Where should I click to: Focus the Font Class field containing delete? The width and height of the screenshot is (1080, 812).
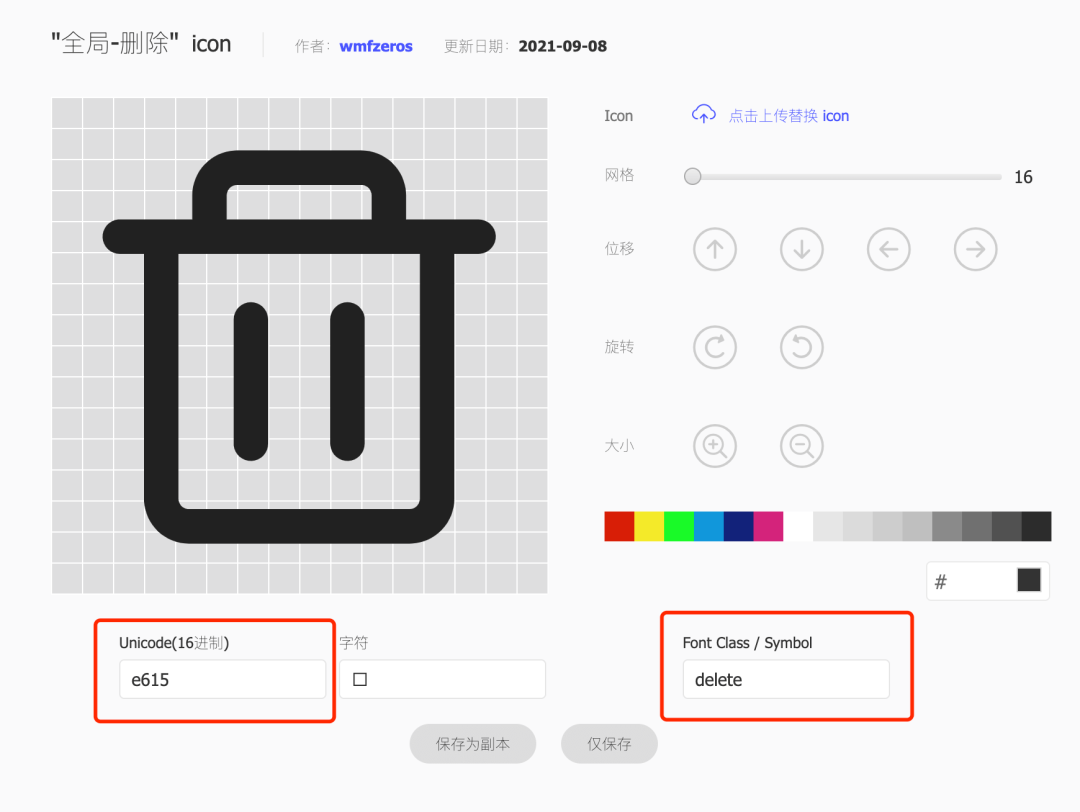tap(786, 679)
